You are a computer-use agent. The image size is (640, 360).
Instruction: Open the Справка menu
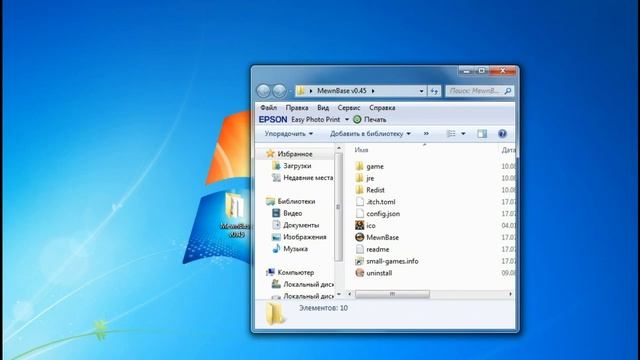(382, 108)
